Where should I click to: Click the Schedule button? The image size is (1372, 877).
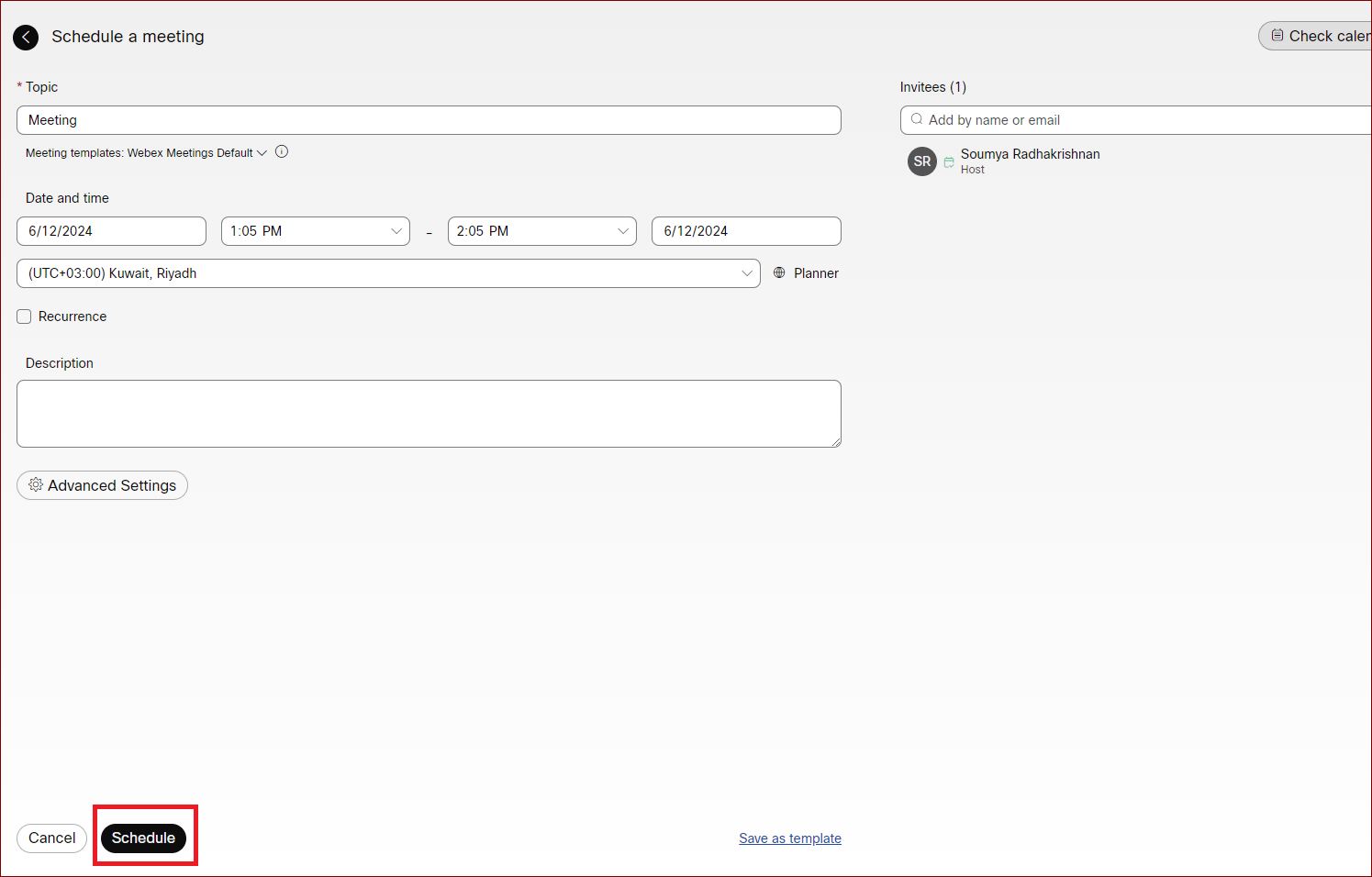(x=143, y=838)
